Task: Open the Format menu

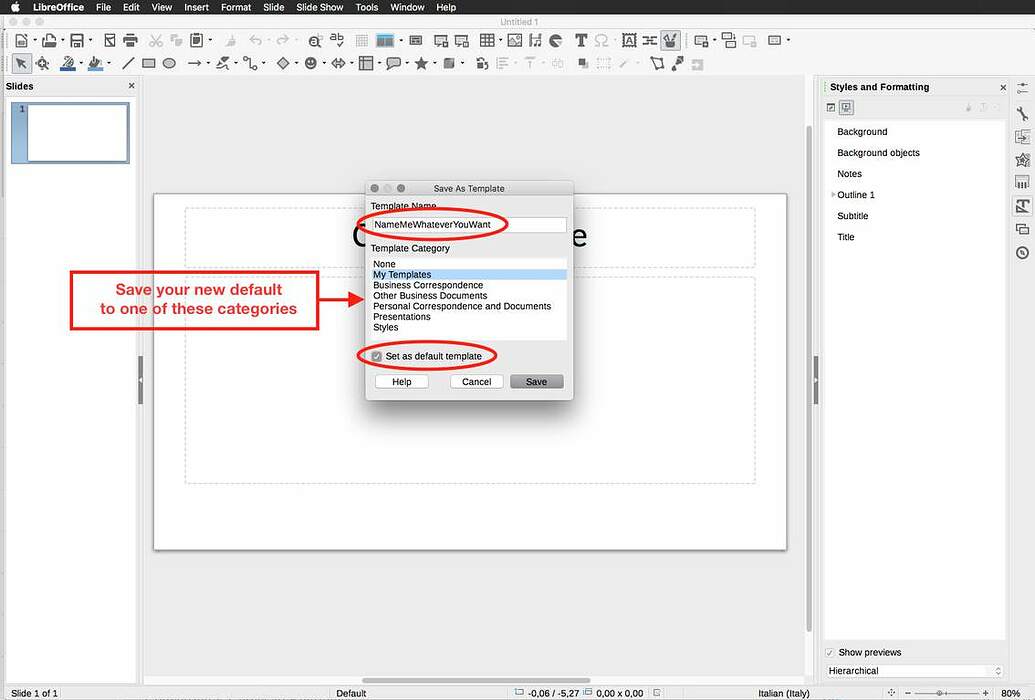Action: click(x=236, y=7)
